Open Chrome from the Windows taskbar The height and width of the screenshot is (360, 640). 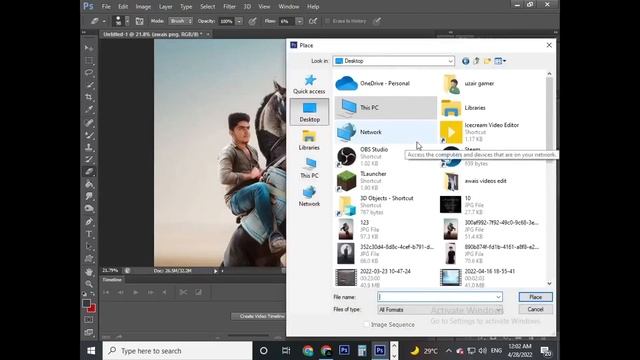pyautogui.click(x=308, y=351)
